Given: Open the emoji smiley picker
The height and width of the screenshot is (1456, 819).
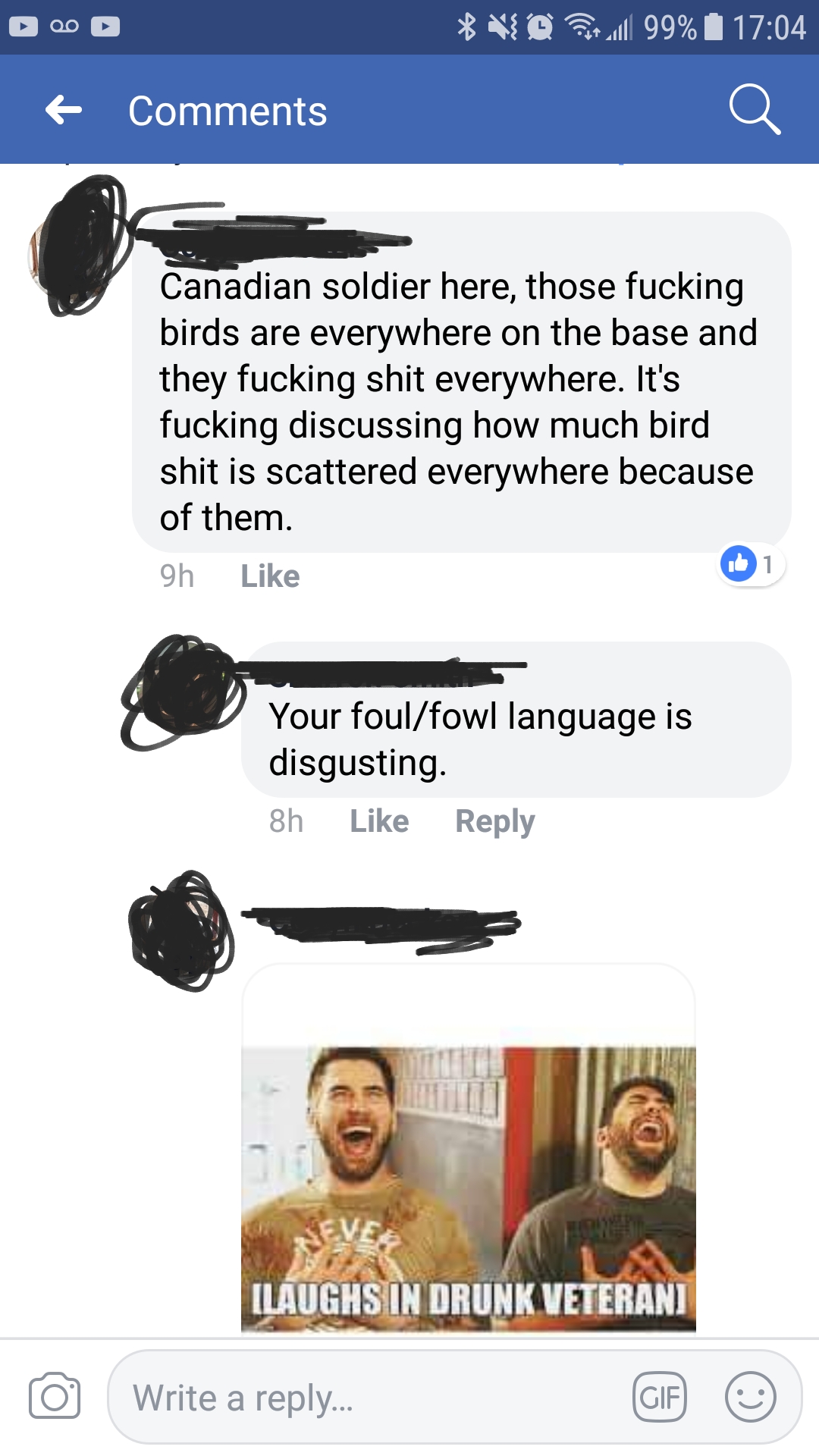Looking at the screenshot, I should coord(750,1397).
